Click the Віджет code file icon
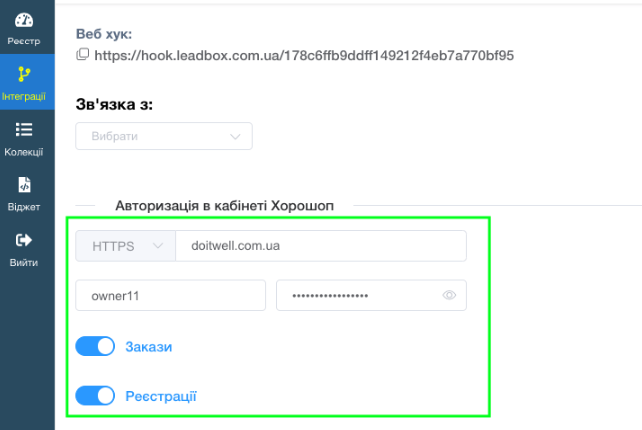This screenshot has height=430, width=642. 24,185
